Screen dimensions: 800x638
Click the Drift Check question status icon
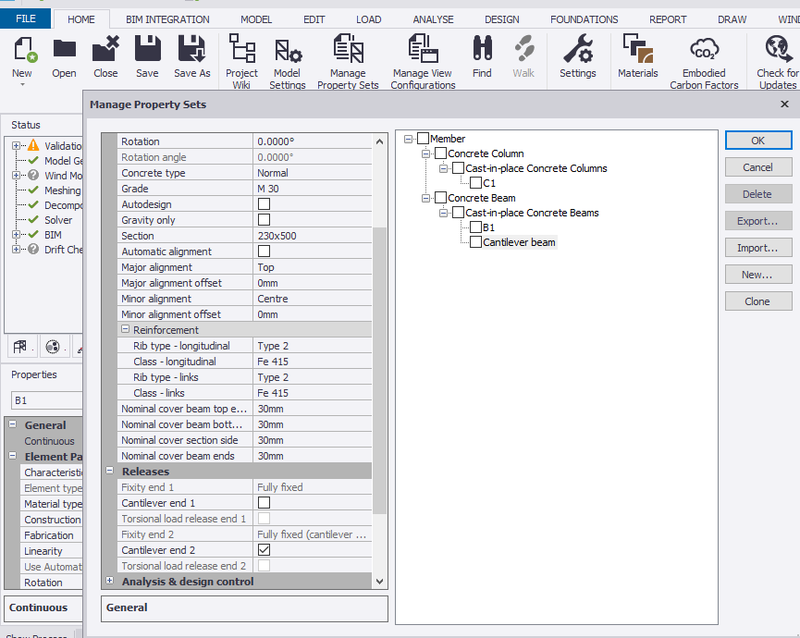[x=34, y=249]
